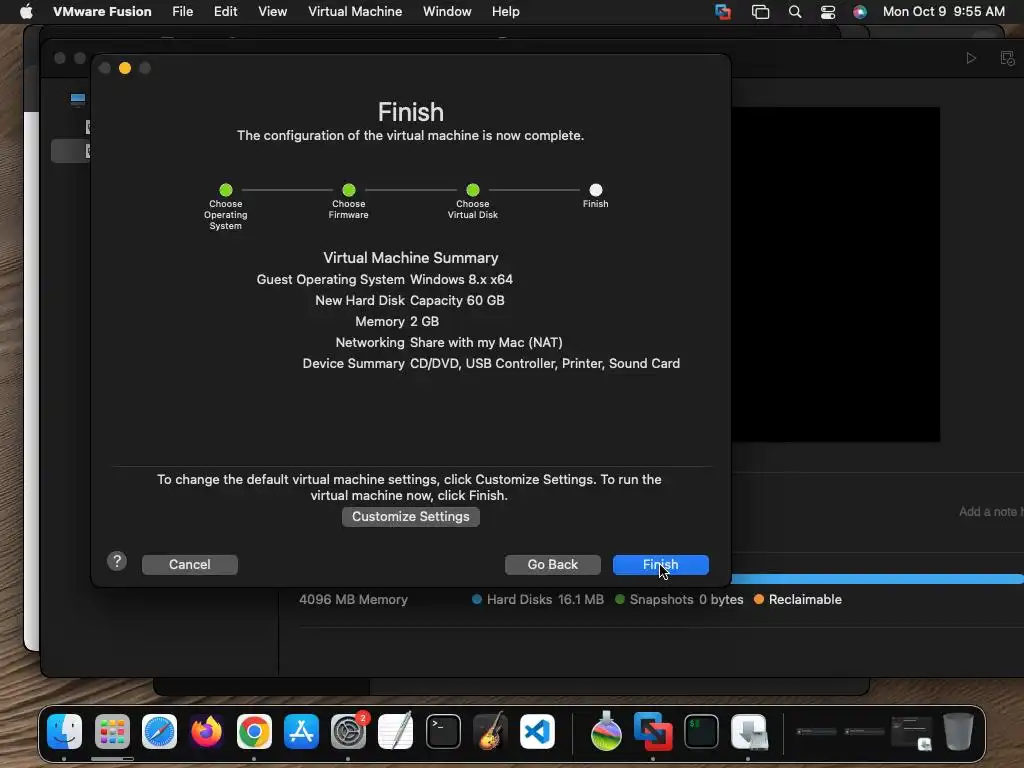Viewport: 1024px width, 768px height.
Task: Click the black VM preview screen in library window
Action: pyautogui.click(x=835, y=274)
